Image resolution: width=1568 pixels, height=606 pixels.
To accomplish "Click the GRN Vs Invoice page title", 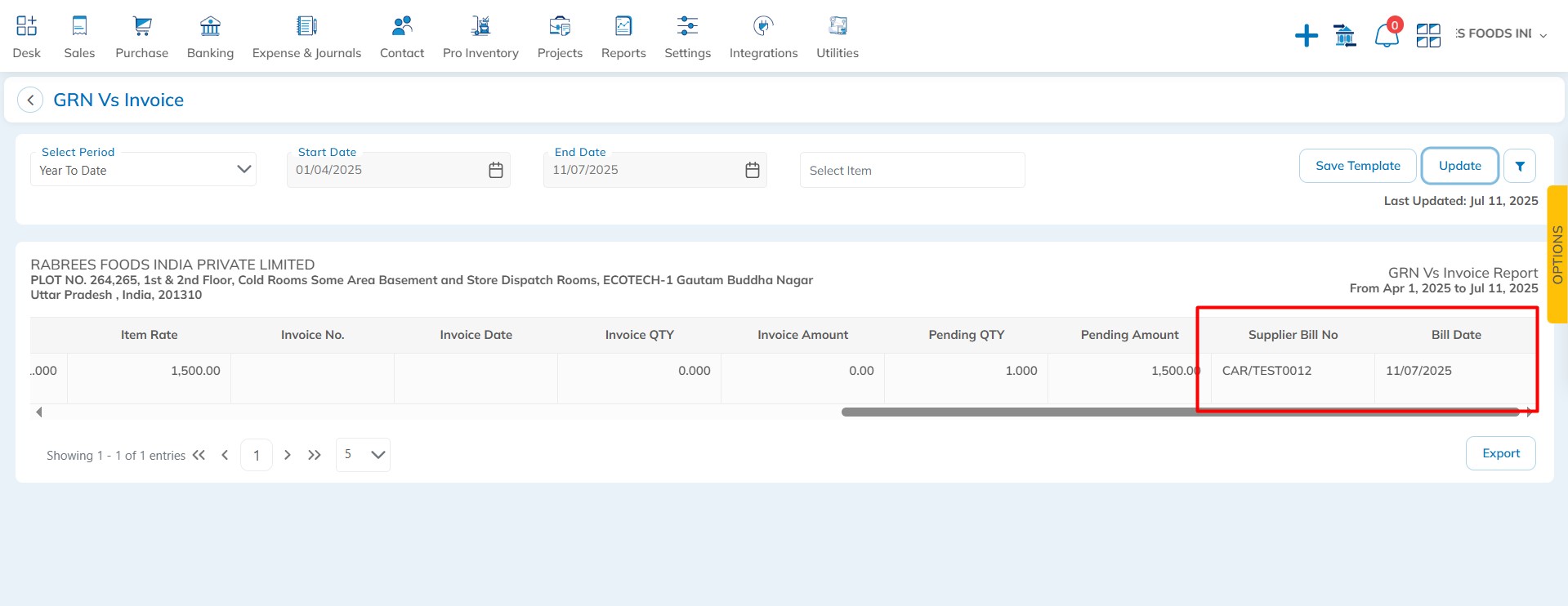I will [x=118, y=100].
